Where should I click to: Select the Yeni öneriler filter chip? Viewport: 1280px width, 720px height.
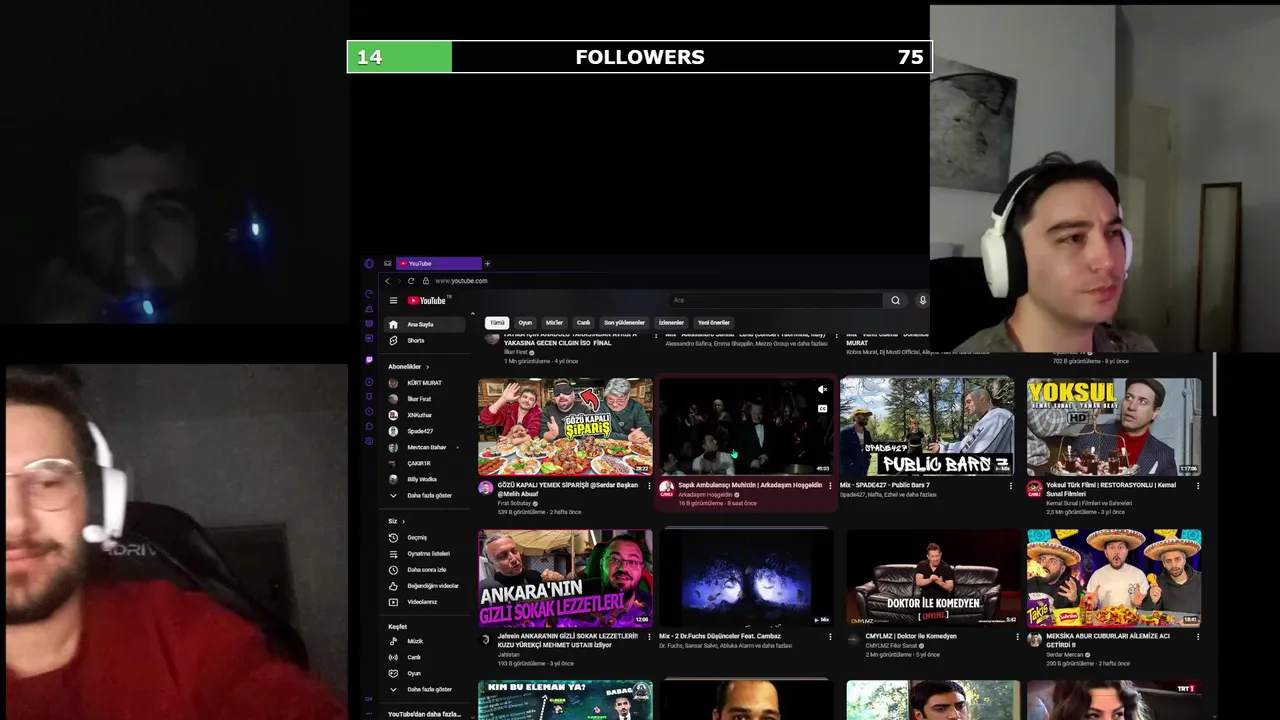(x=714, y=322)
